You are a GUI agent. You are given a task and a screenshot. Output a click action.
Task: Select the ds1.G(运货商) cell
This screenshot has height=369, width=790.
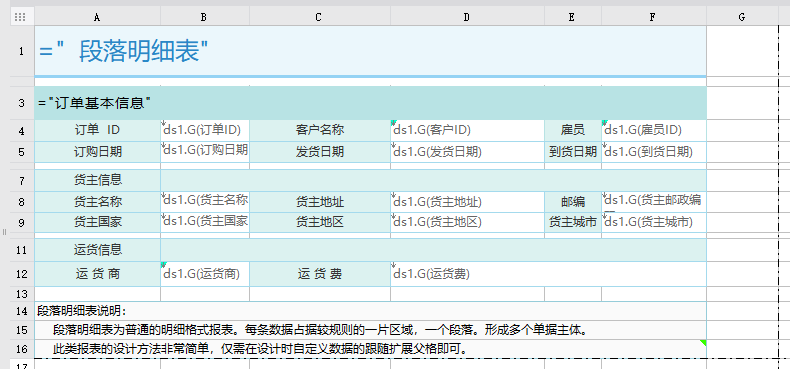tap(205, 274)
